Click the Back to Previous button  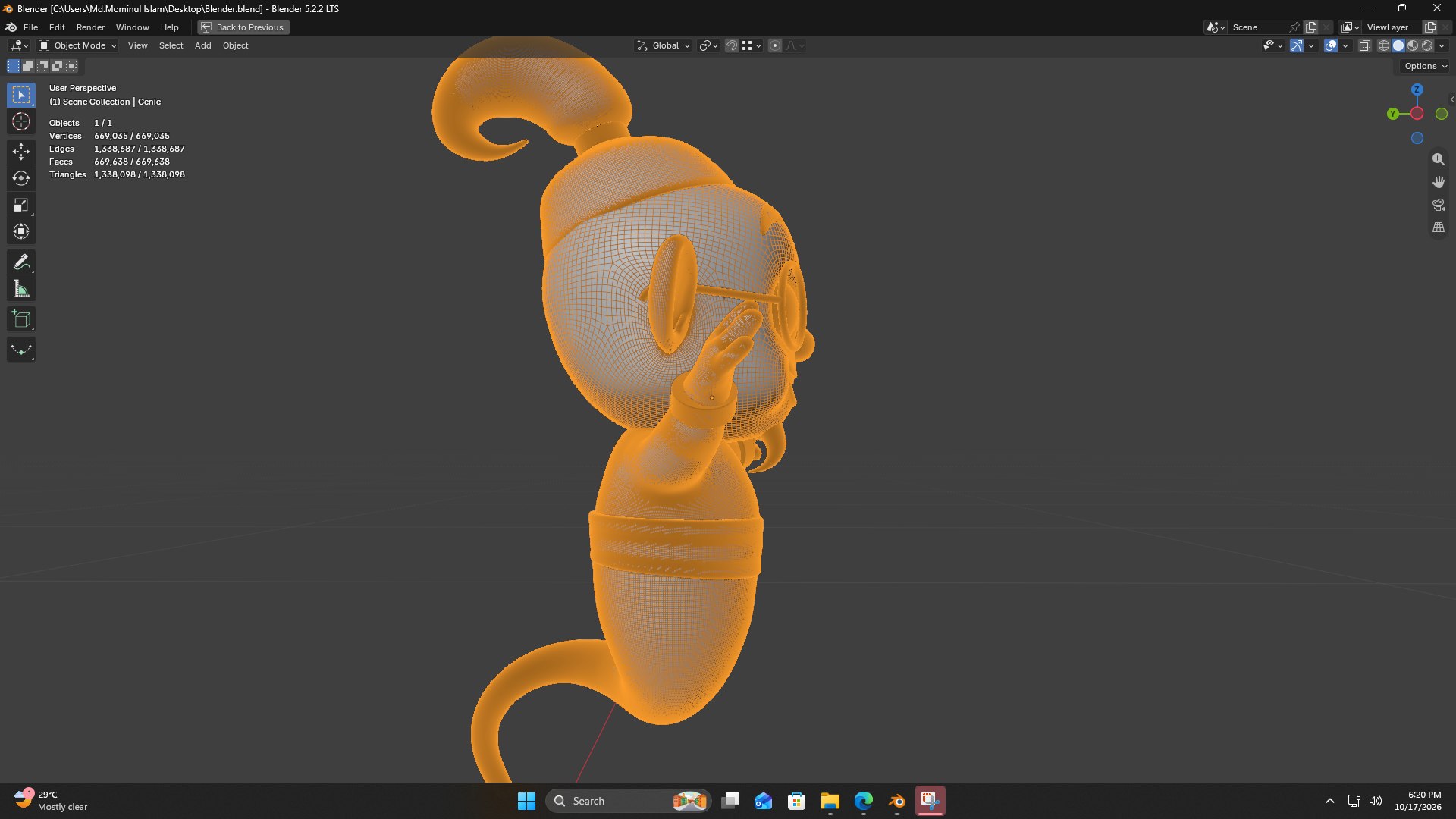point(243,27)
